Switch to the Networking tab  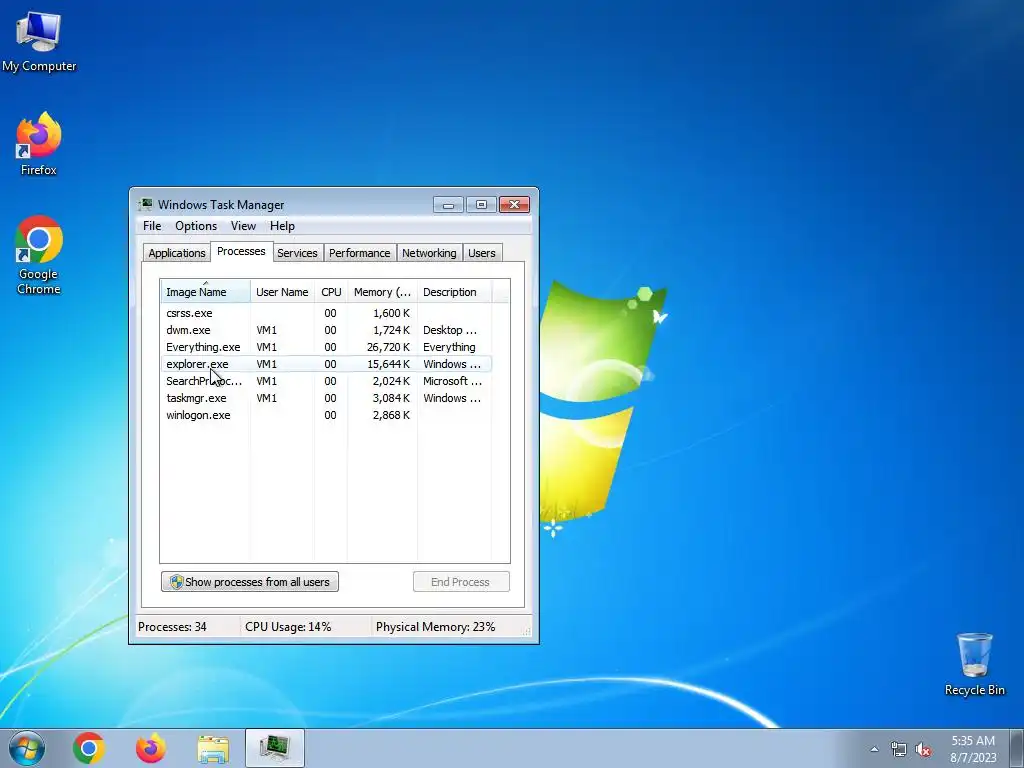click(429, 253)
